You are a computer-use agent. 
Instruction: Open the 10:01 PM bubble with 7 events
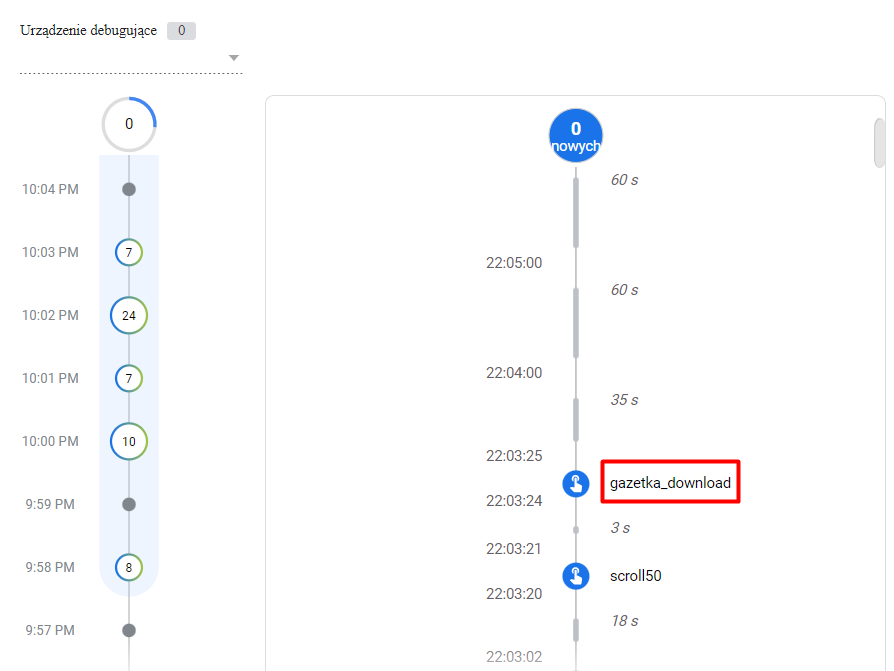point(129,378)
